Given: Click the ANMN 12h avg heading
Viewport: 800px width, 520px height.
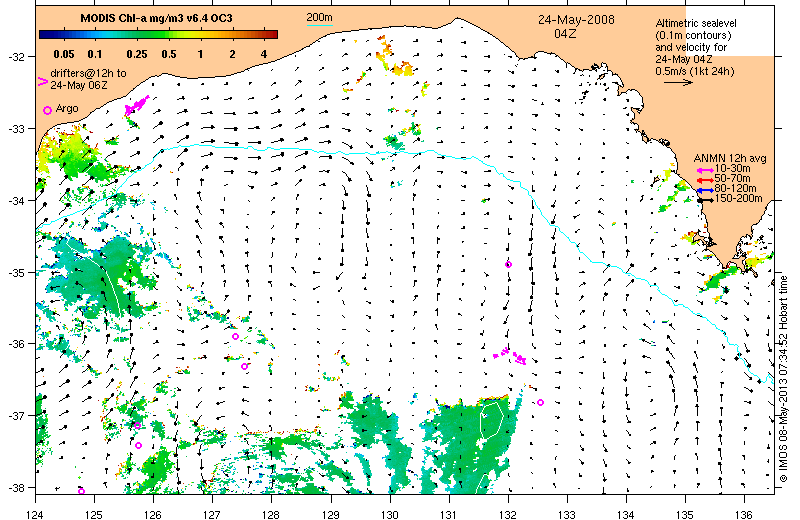Looking at the screenshot, I should [730, 158].
